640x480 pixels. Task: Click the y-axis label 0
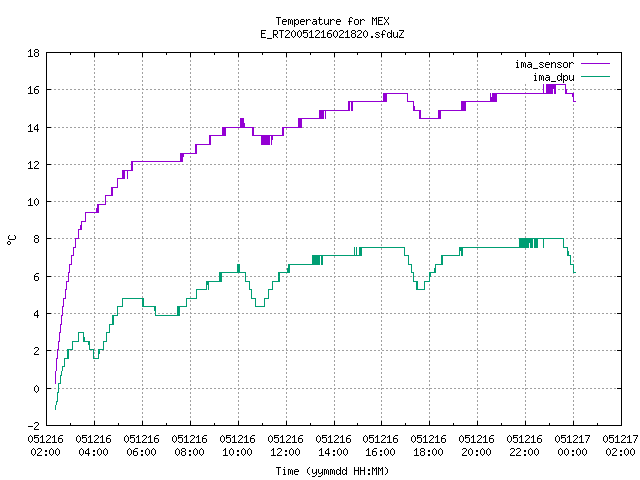[x=36, y=389]
